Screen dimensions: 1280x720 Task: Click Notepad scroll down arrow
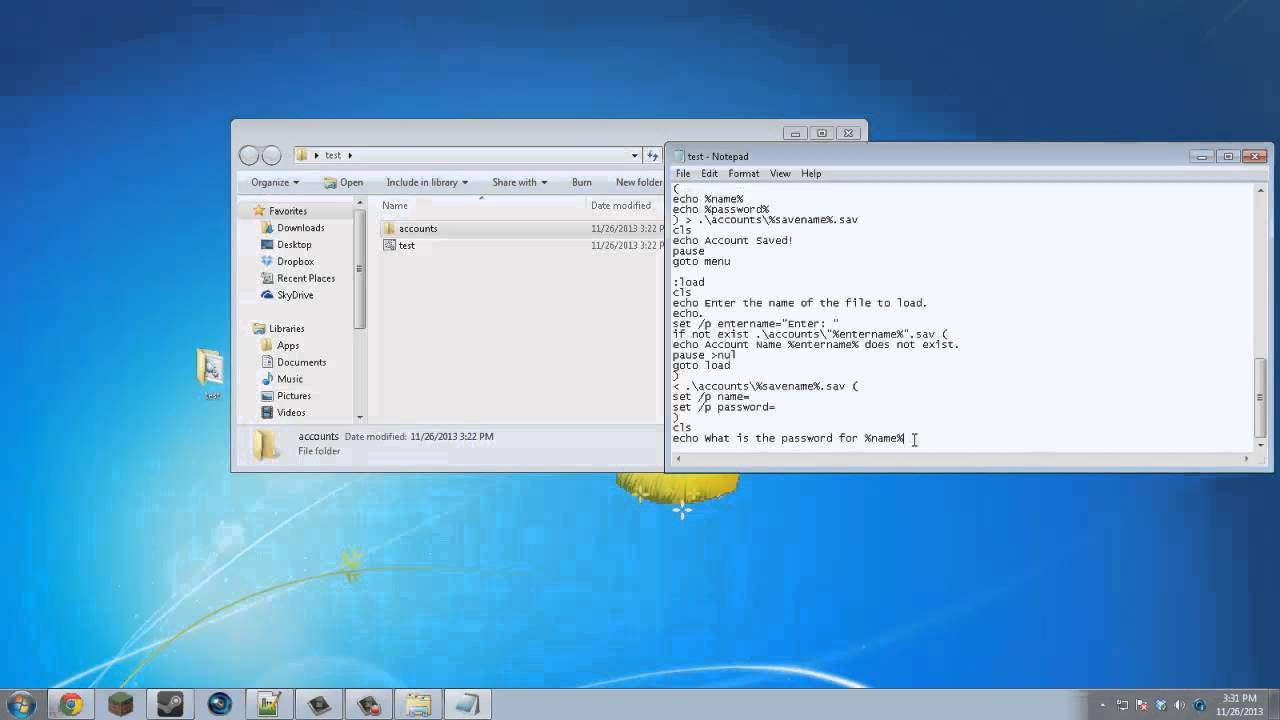(x=1261, y=445)
